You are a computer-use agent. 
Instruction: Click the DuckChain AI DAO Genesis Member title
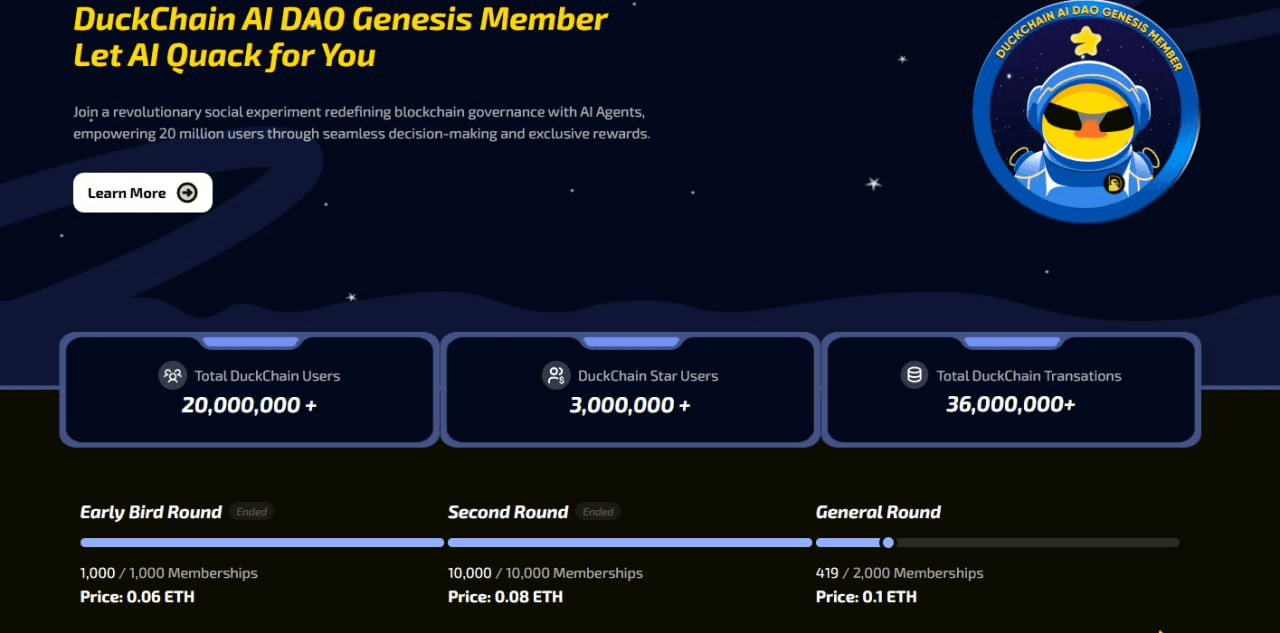click(x=340, y=18)
